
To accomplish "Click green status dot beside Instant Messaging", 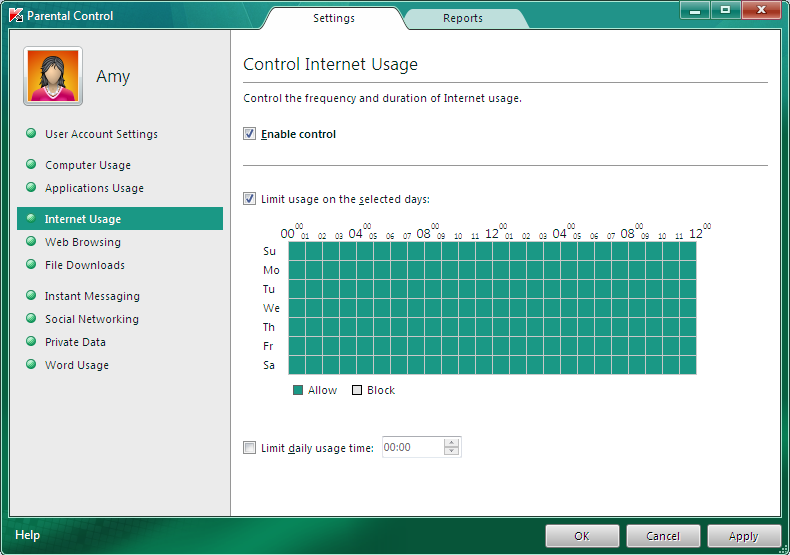I will coord(31,295).
